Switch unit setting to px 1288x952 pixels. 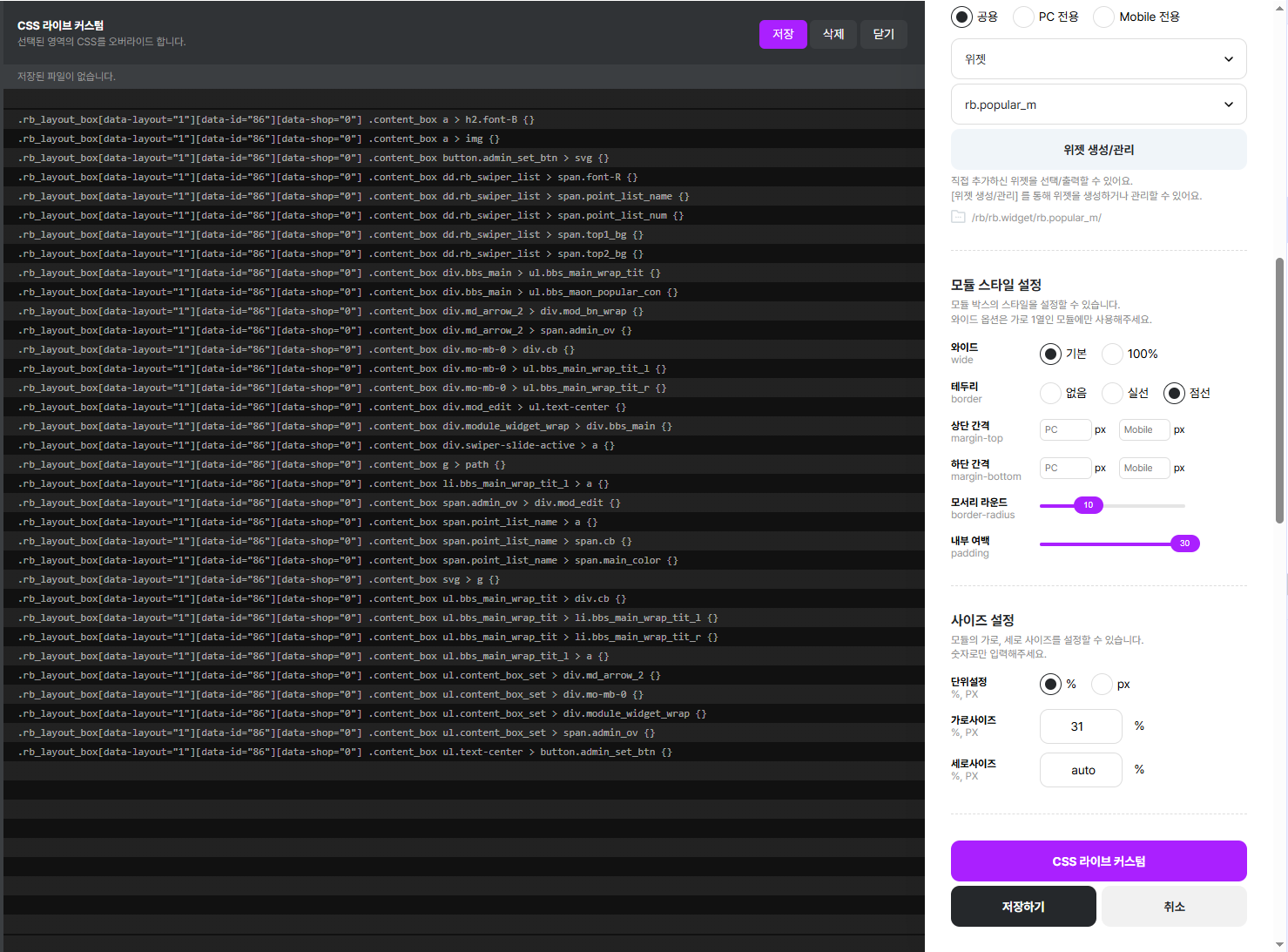click(x=1102, y=684)
